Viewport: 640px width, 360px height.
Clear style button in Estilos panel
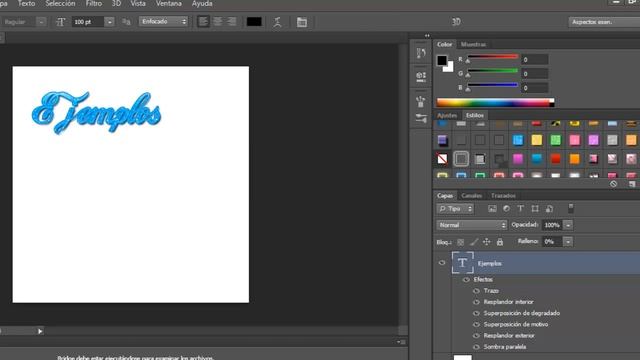[613, 184]
